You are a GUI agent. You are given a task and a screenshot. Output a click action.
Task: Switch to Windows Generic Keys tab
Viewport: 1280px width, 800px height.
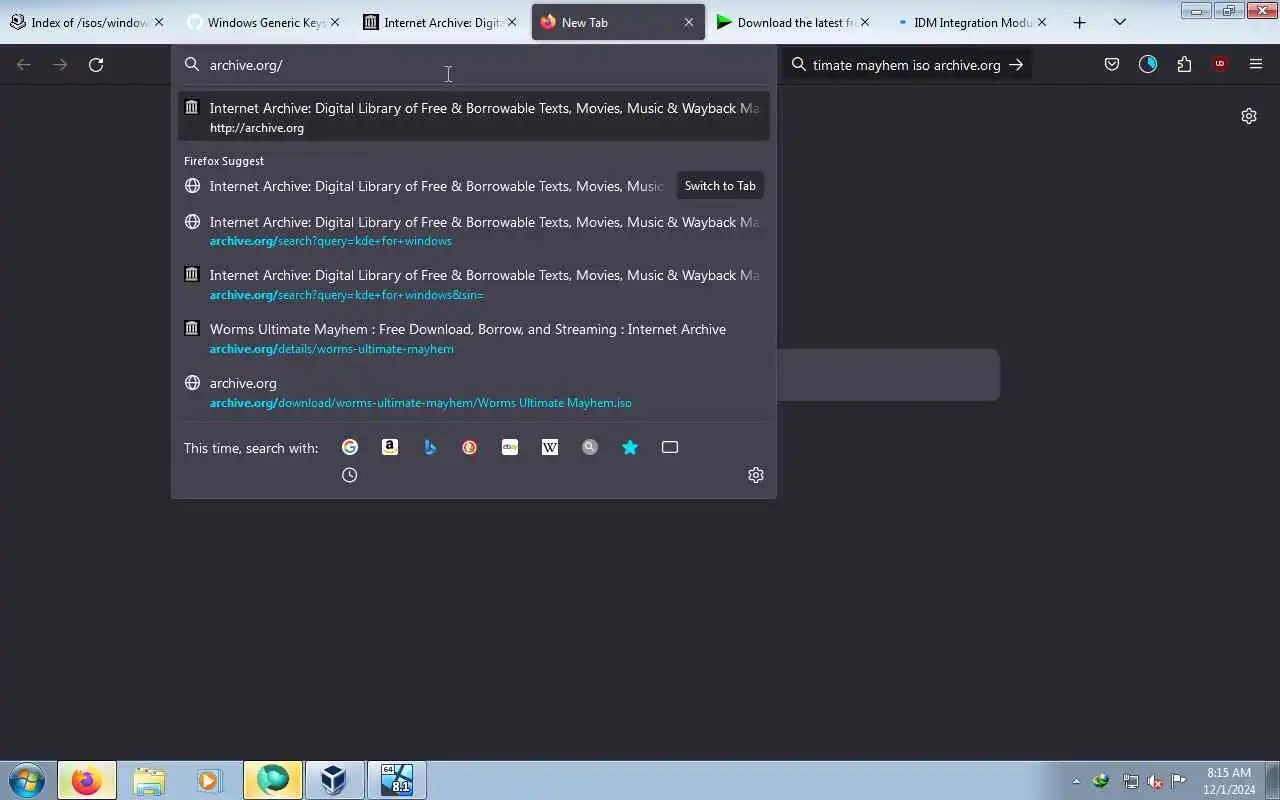(265, 22)
